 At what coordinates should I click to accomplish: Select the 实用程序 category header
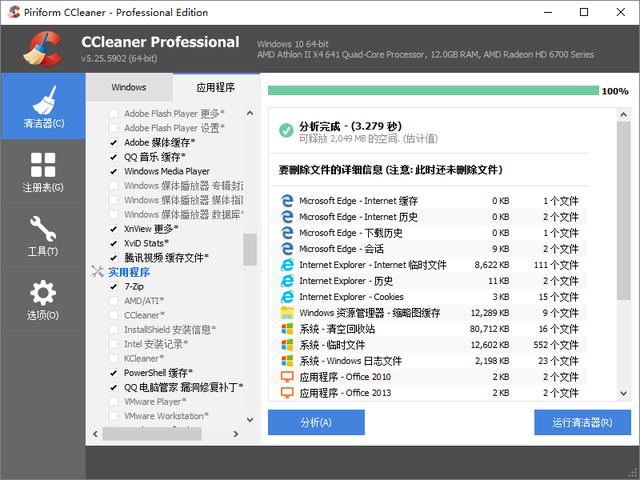[x=129, y=272]
